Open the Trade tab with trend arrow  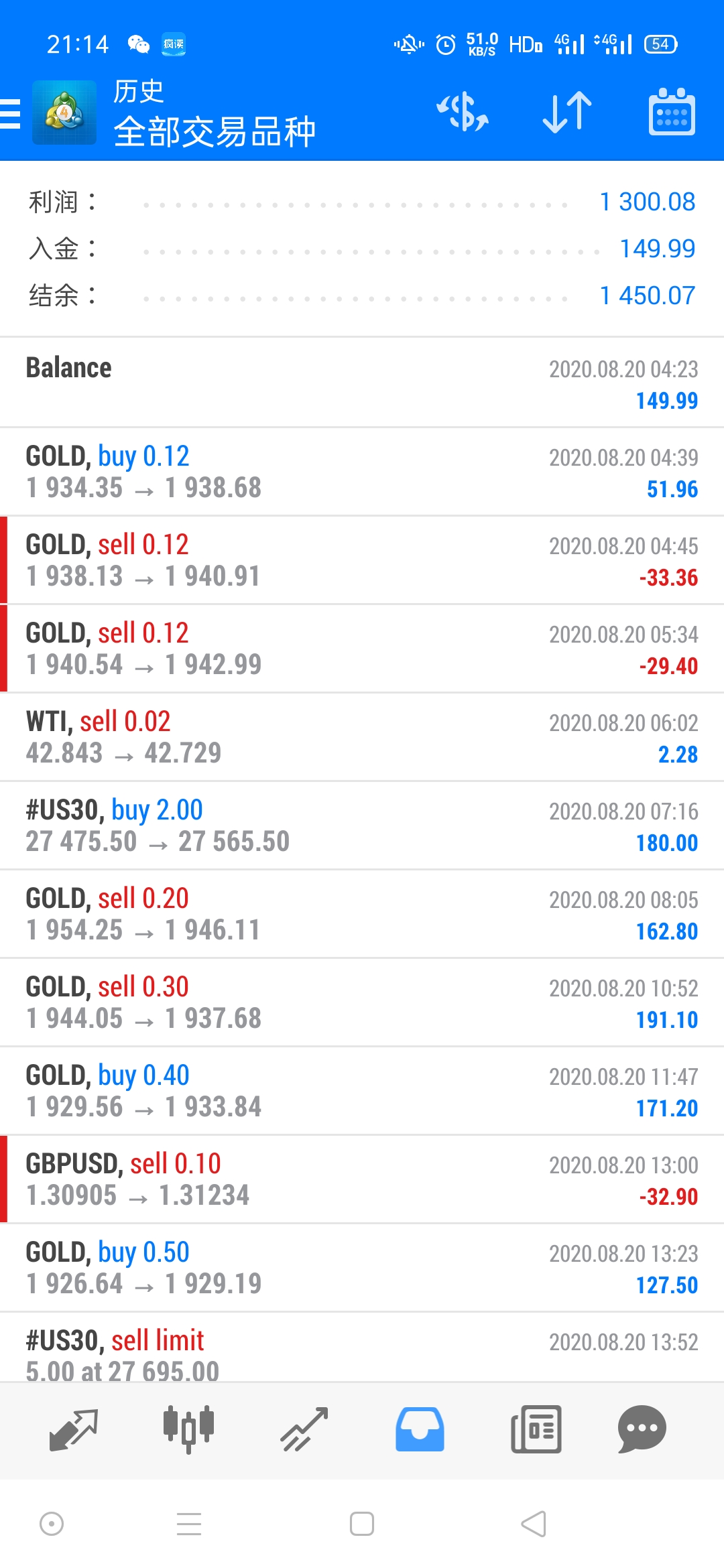(304, 1429)
